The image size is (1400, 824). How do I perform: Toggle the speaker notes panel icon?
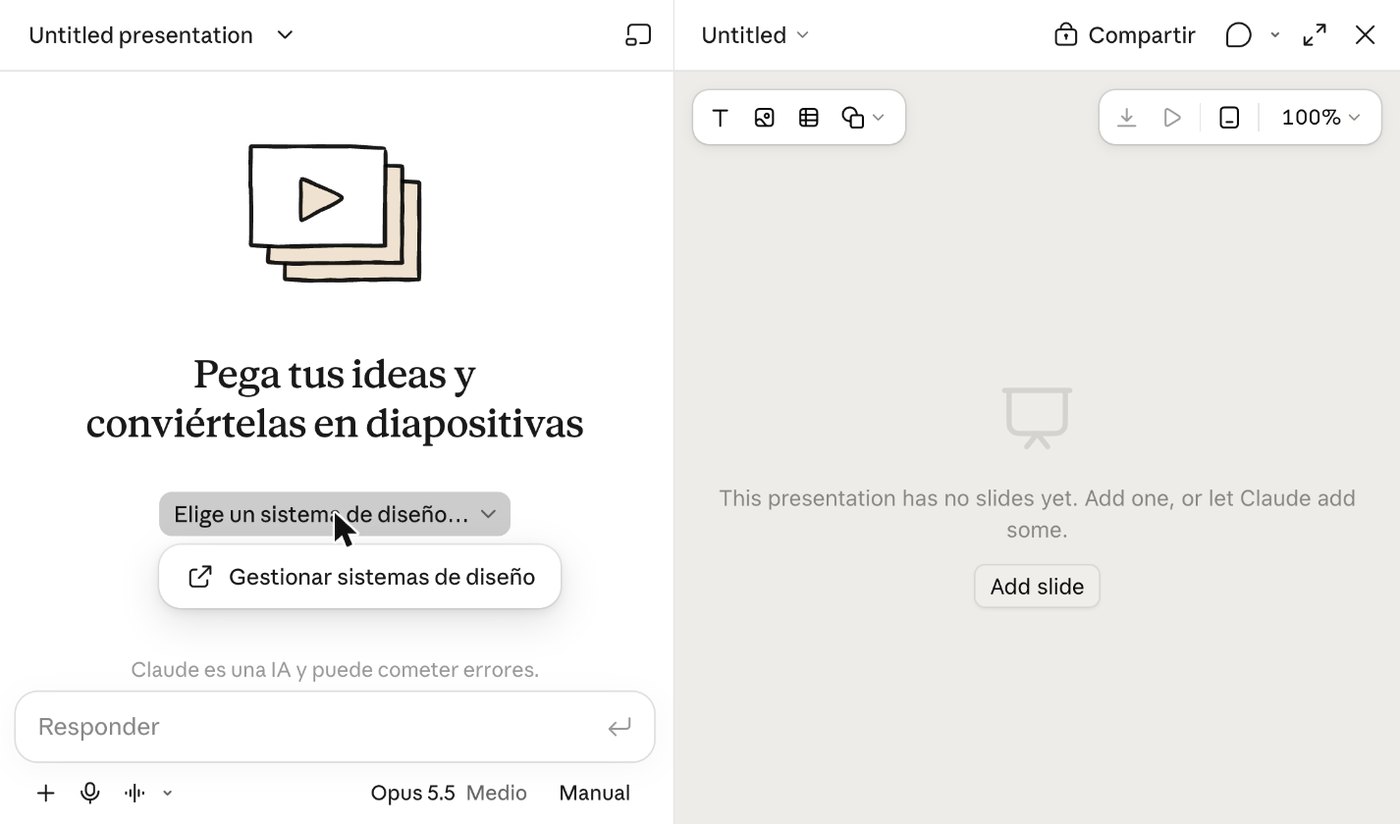[x=1229, y=118]
